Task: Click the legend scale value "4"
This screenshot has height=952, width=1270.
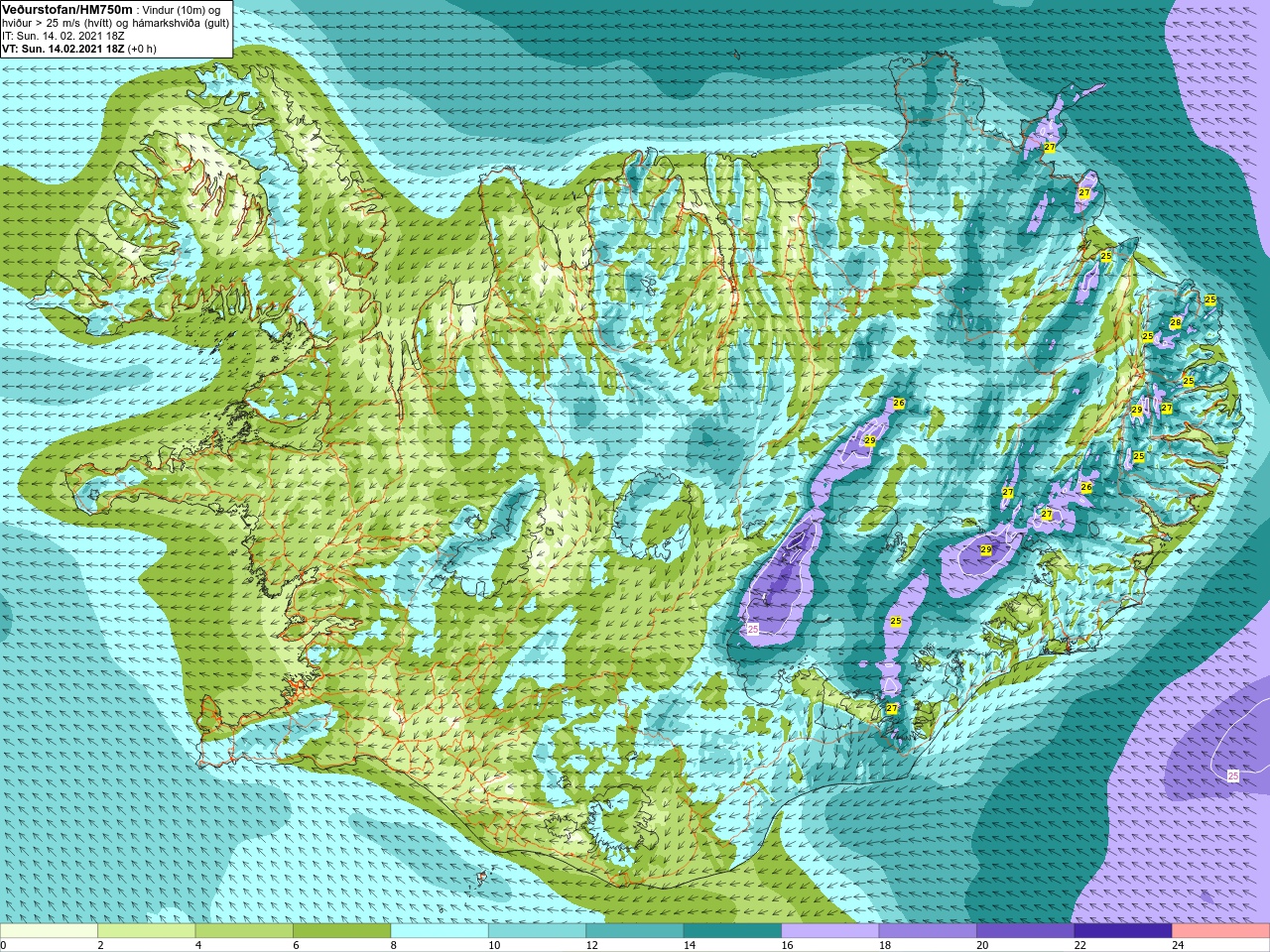Action: [x=198, y=945]
